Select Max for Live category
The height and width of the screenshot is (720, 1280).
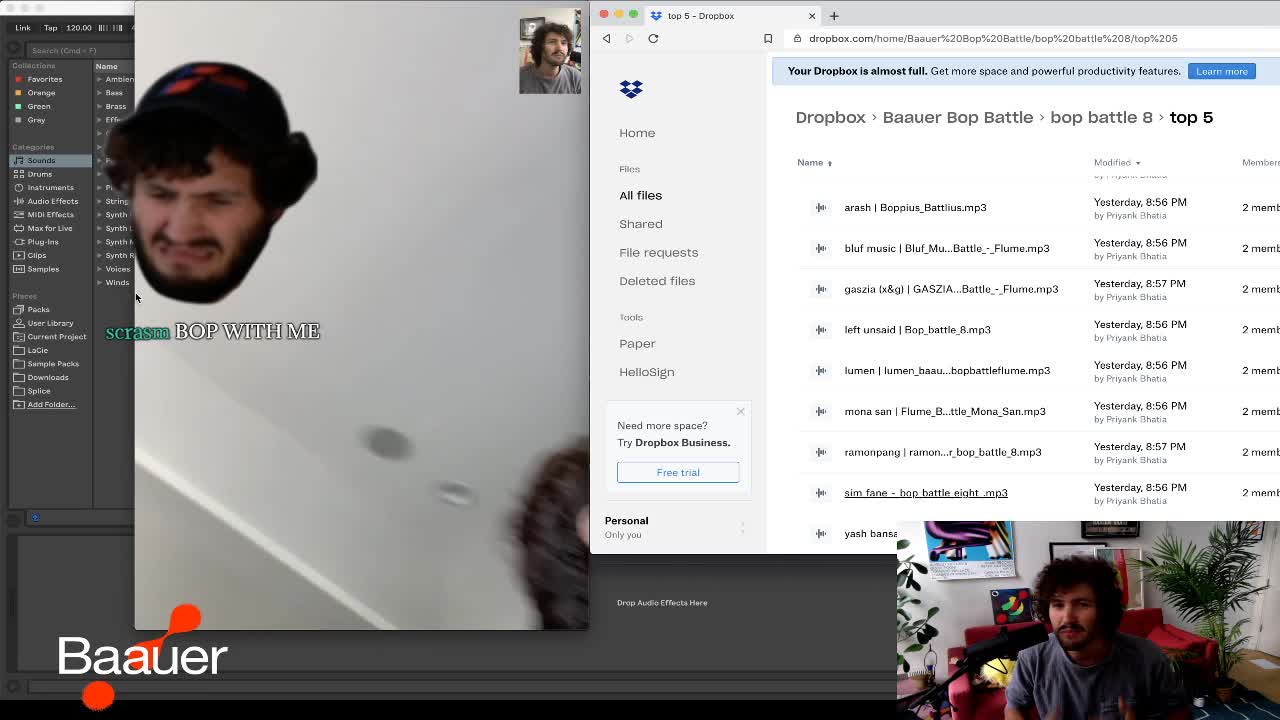[49, 228]
